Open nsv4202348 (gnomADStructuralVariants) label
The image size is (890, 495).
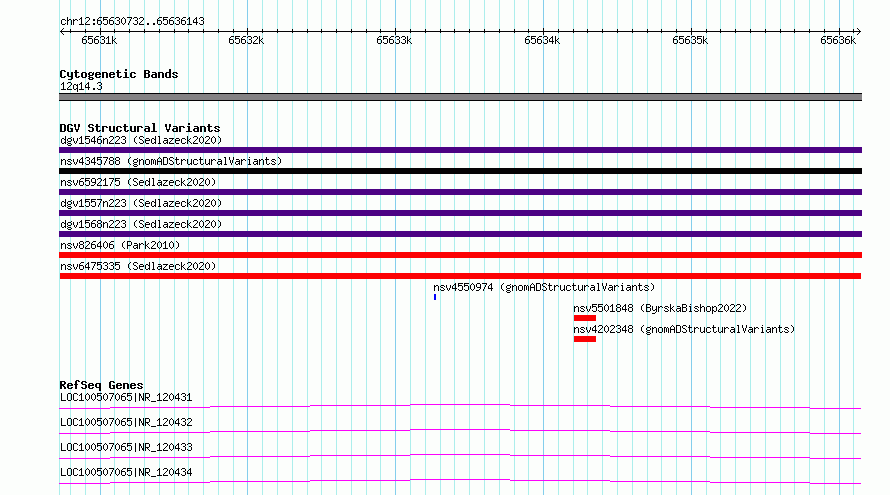(x=684, y=329)
